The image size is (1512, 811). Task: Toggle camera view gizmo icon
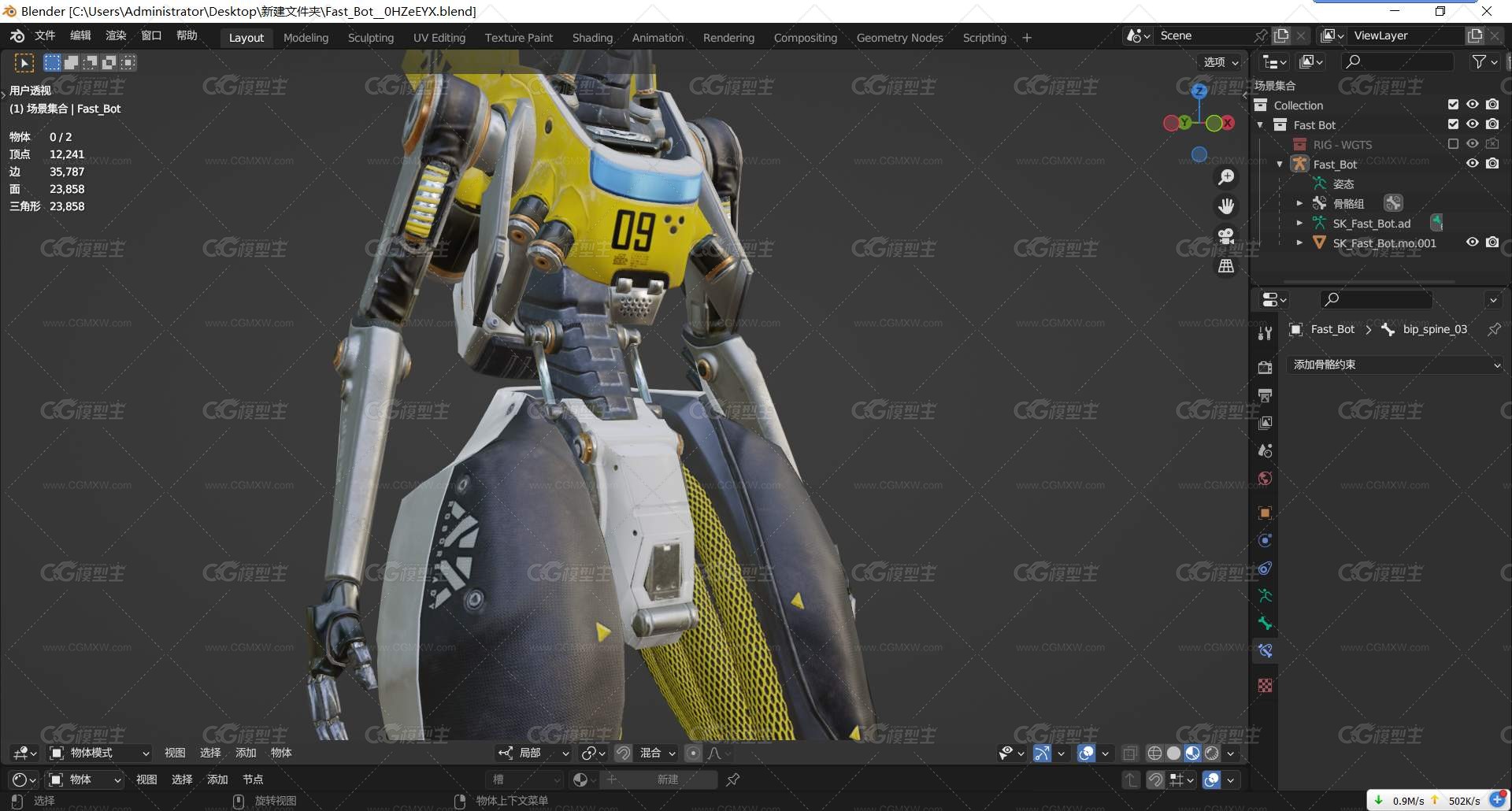pos(1226,236)
